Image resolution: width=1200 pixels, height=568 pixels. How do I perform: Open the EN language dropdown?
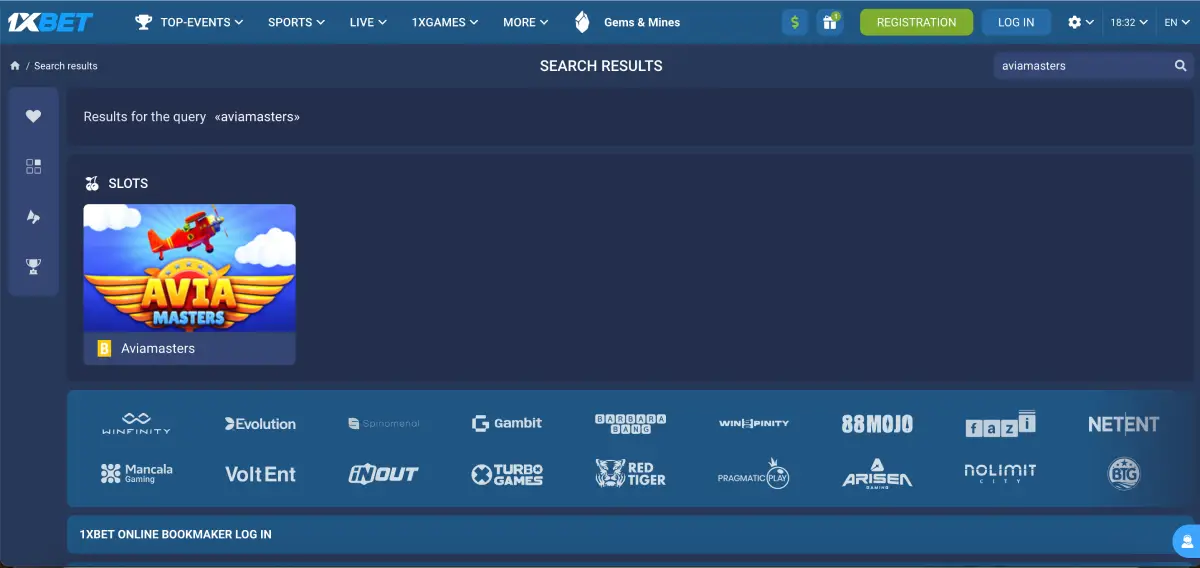1176,22
